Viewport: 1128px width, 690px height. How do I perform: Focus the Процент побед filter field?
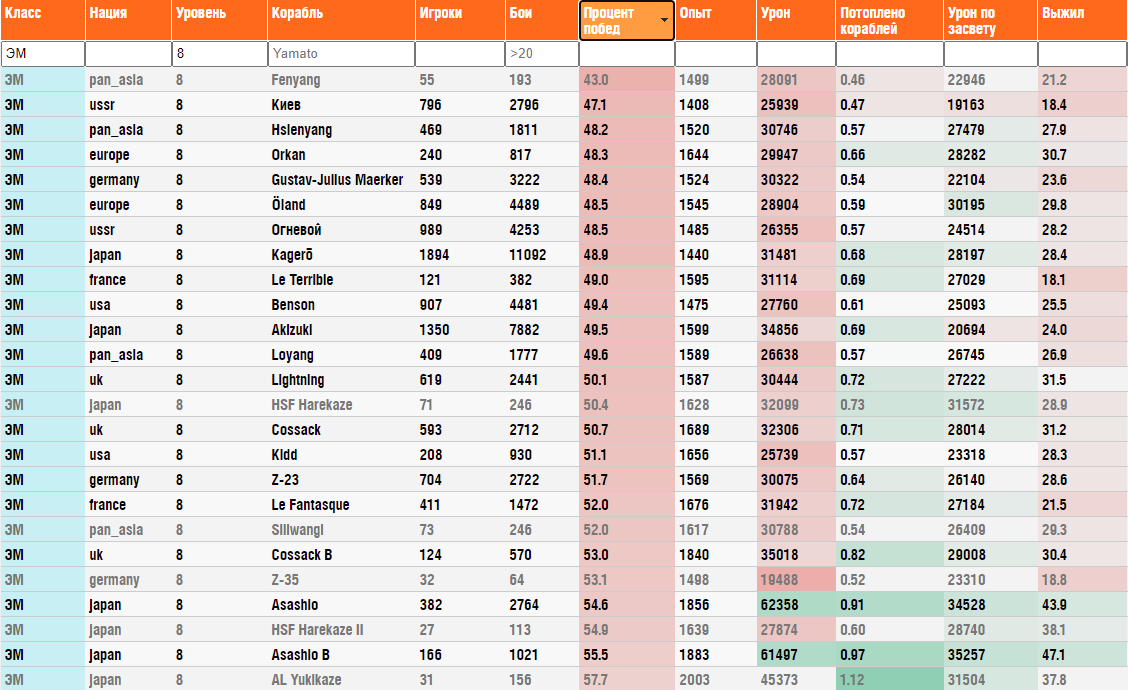pyautogui.click(x=627, y=53)
